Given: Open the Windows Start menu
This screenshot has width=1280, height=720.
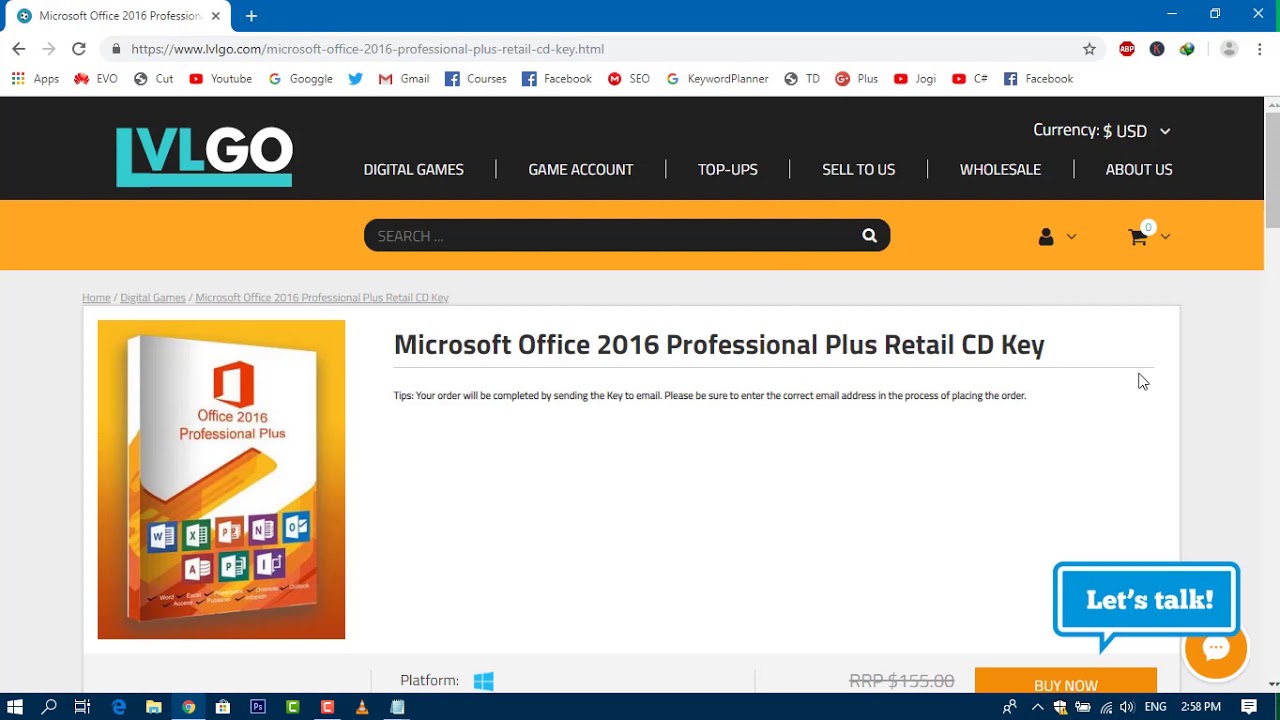Looking at the screenshot, I should coord(15,707).
